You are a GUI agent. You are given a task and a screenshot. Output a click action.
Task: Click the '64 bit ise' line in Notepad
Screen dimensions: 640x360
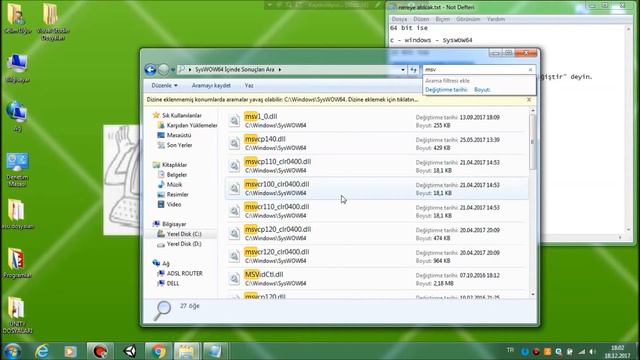coord(409,28)
